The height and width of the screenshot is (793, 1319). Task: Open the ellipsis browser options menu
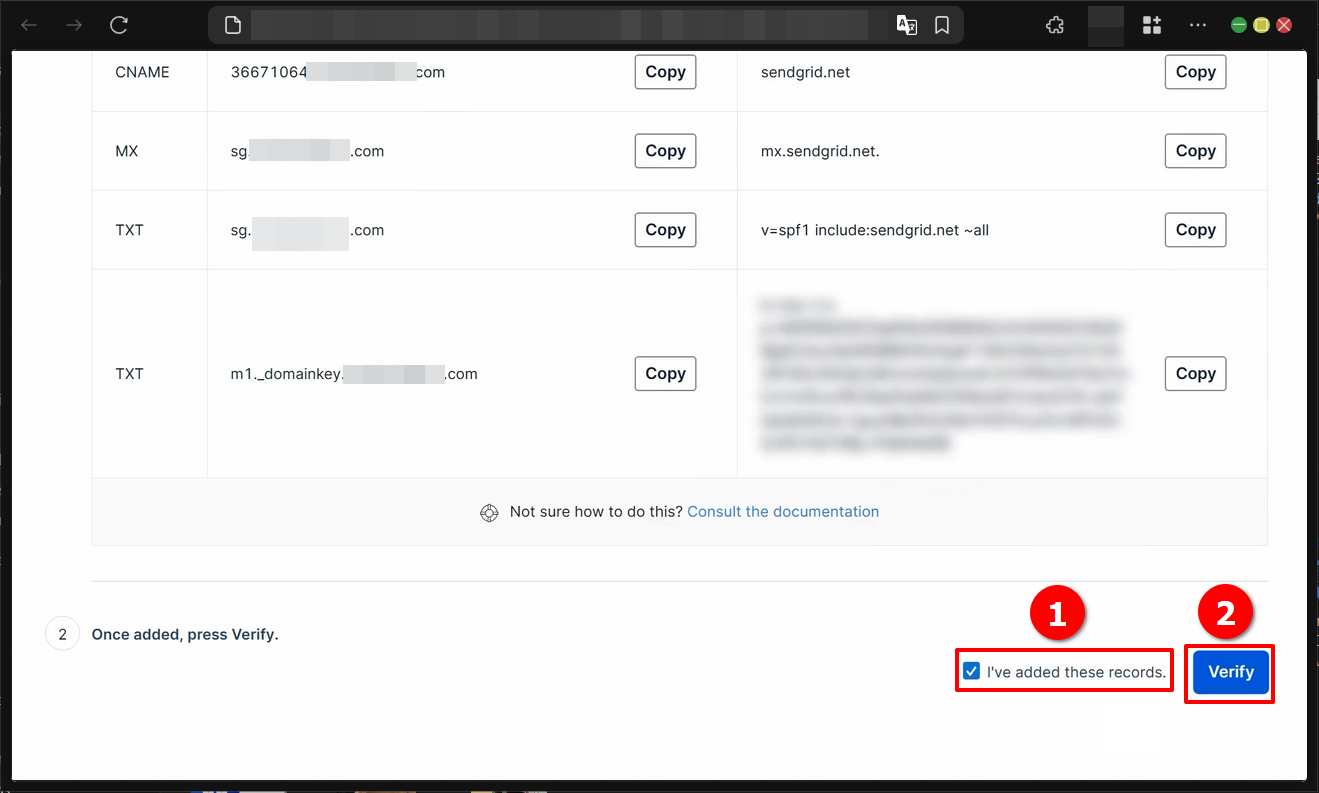pos(1197,25)
